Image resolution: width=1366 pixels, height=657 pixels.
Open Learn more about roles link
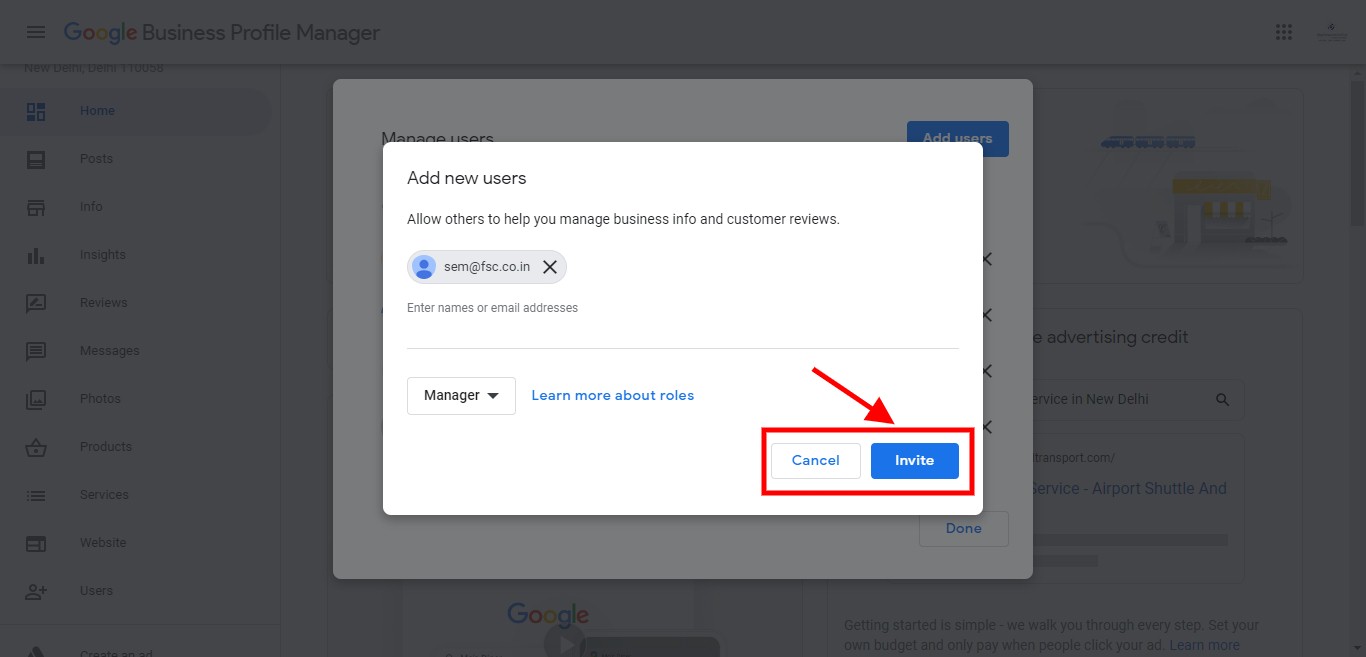612,395
